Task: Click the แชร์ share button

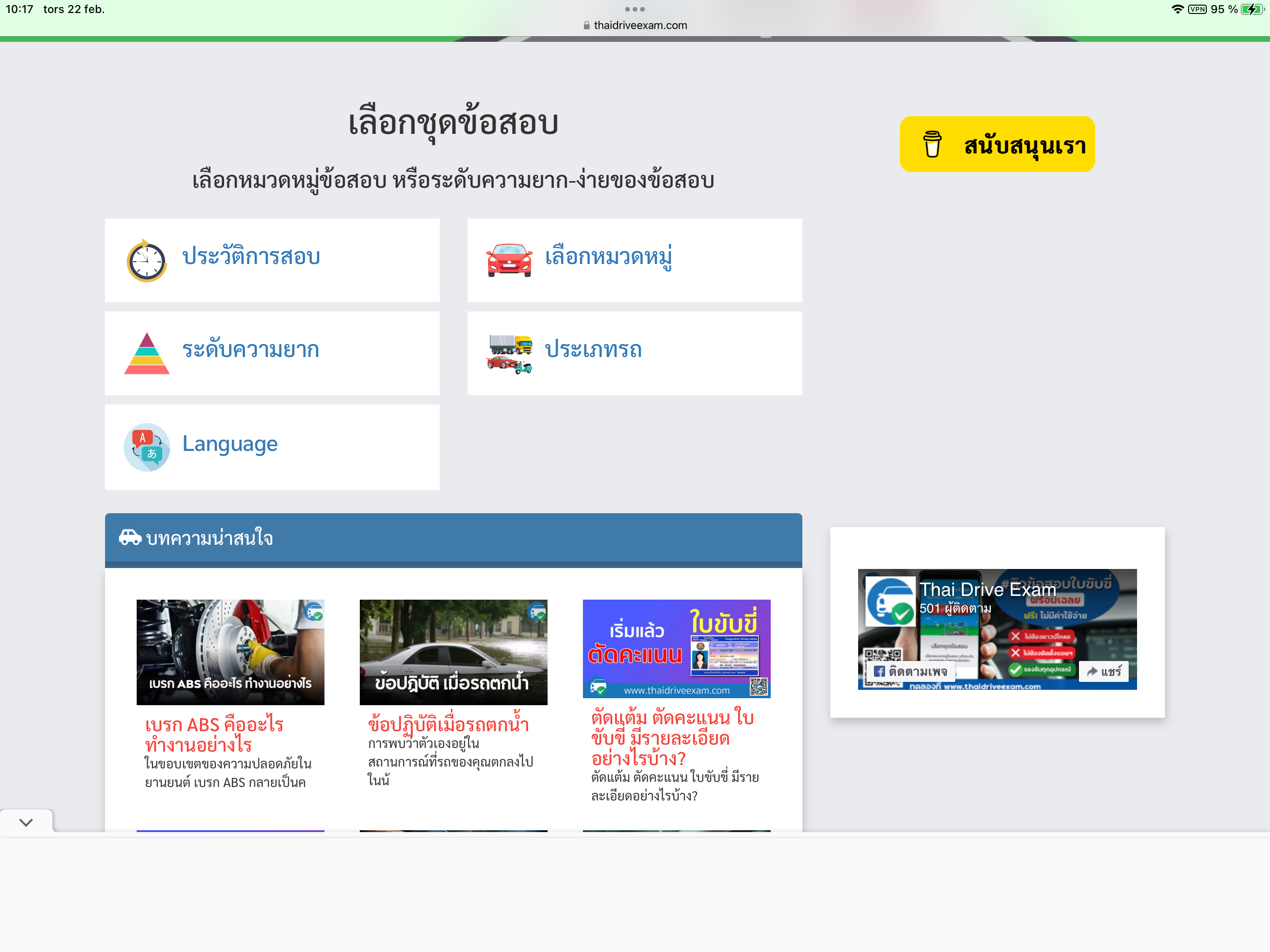Action: [1104, 671]
